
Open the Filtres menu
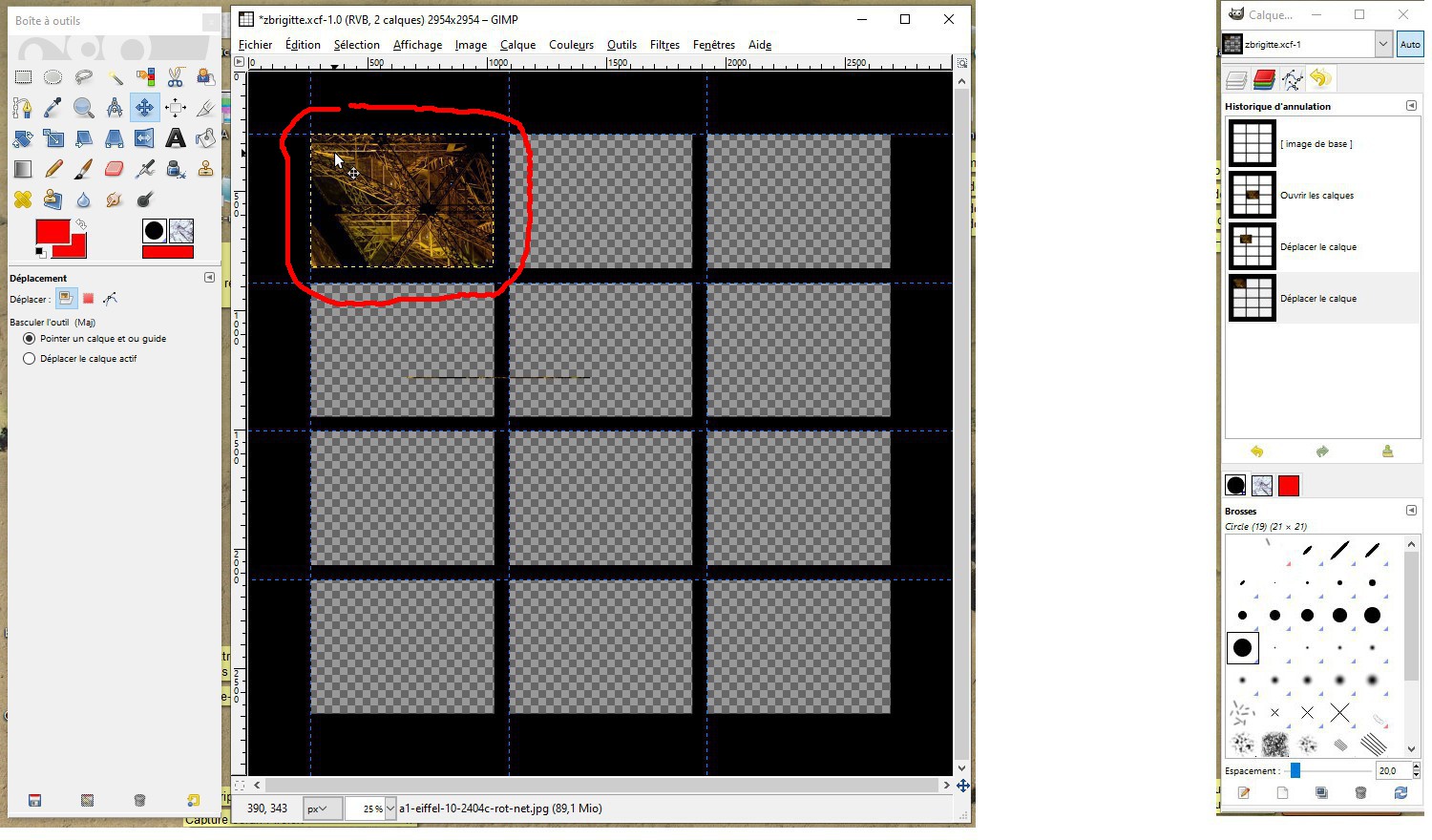coord(664,45)
